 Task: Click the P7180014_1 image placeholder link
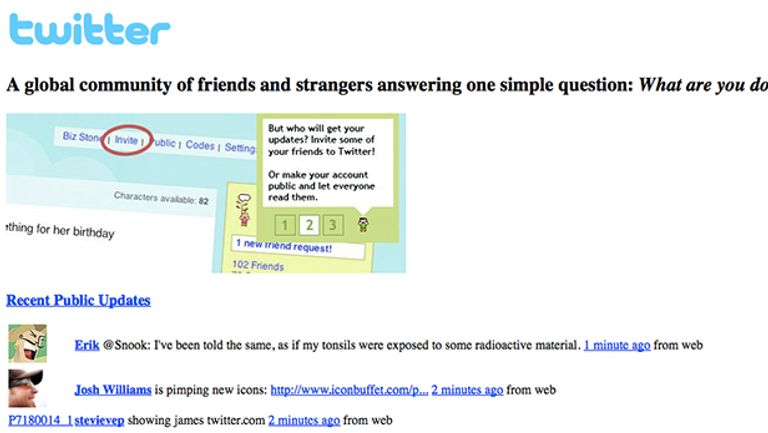[x=39, y=421]
